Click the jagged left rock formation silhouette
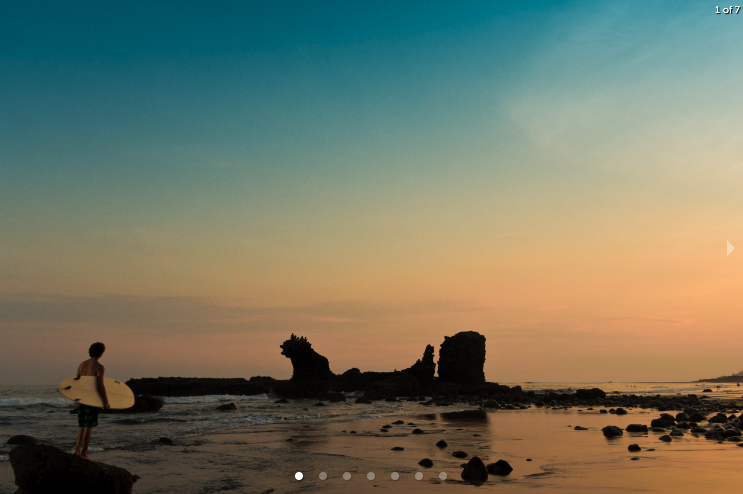Screen dimensions: 743x494 [x=304, y=360]
